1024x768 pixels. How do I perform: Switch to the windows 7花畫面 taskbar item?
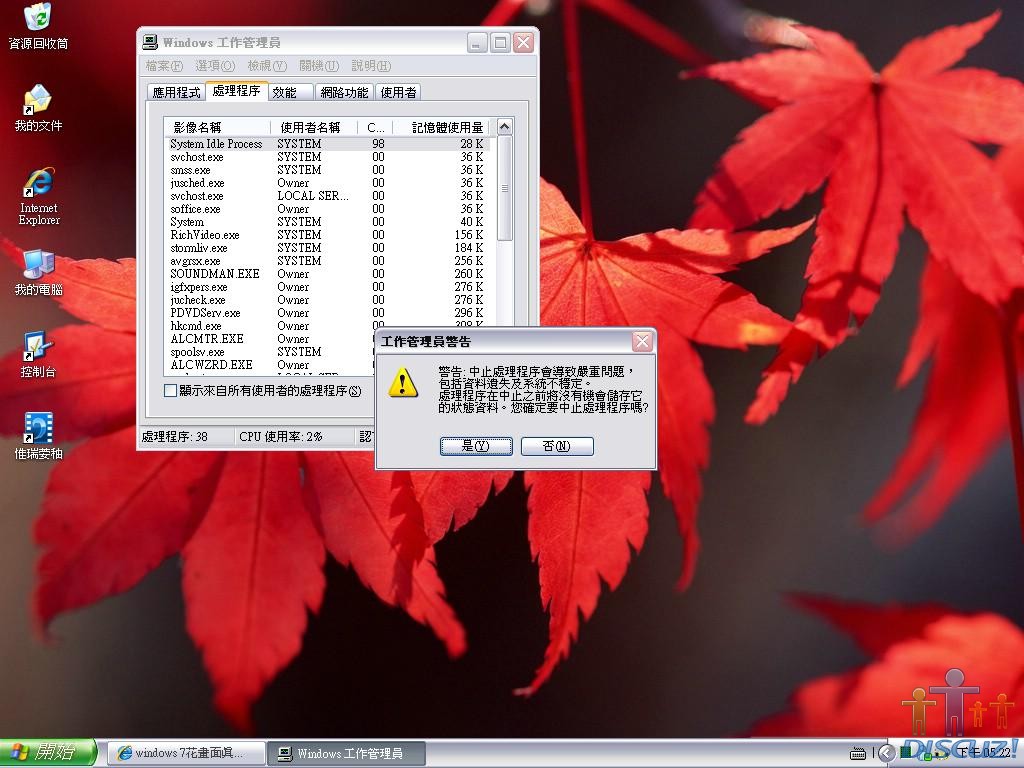point(187,753)
